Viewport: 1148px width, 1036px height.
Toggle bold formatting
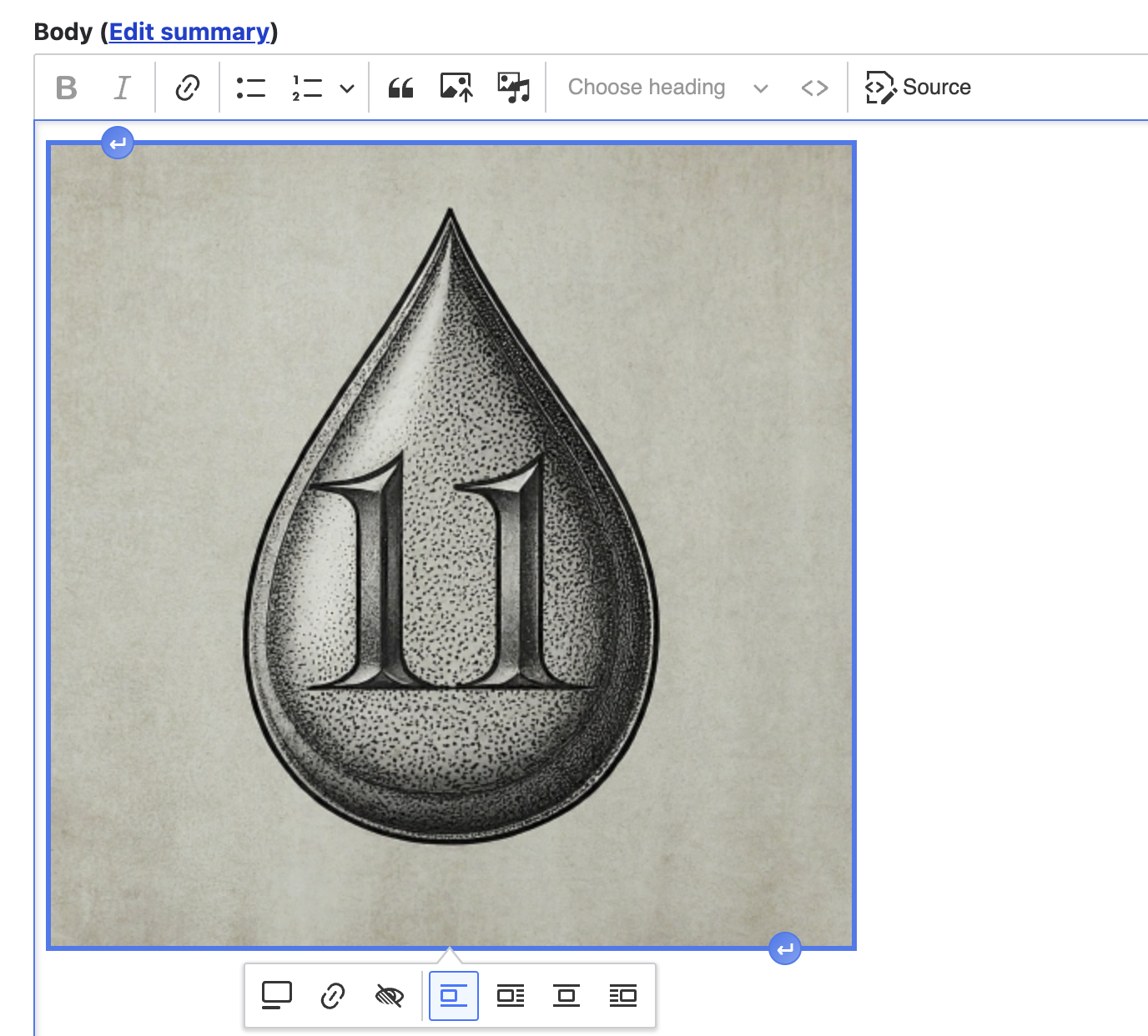point(67,87)
